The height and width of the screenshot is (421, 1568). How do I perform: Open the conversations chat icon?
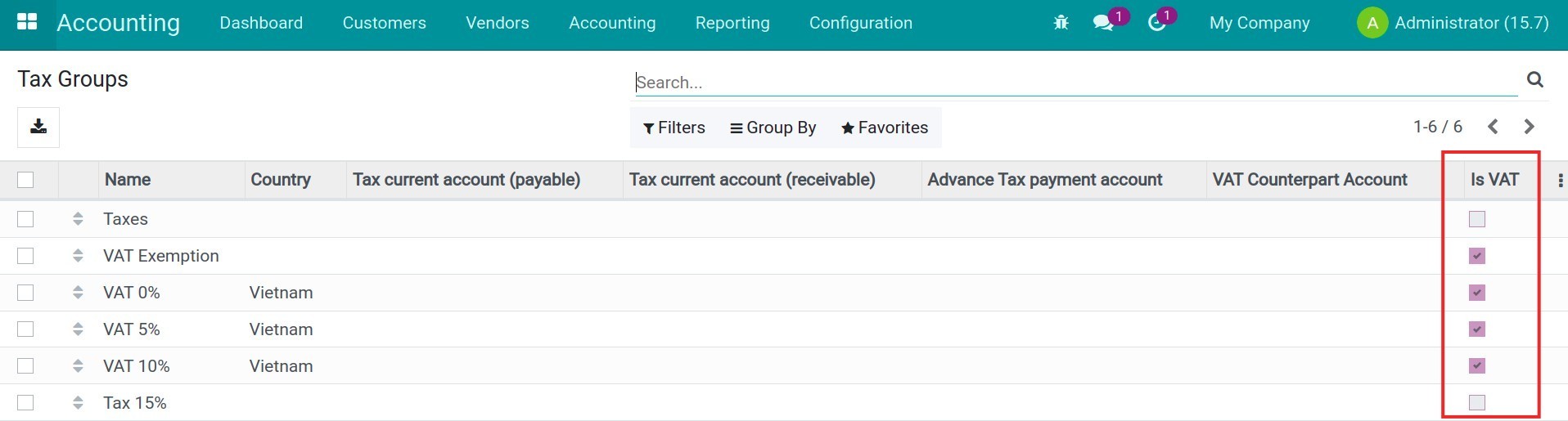coord(1103,23)
